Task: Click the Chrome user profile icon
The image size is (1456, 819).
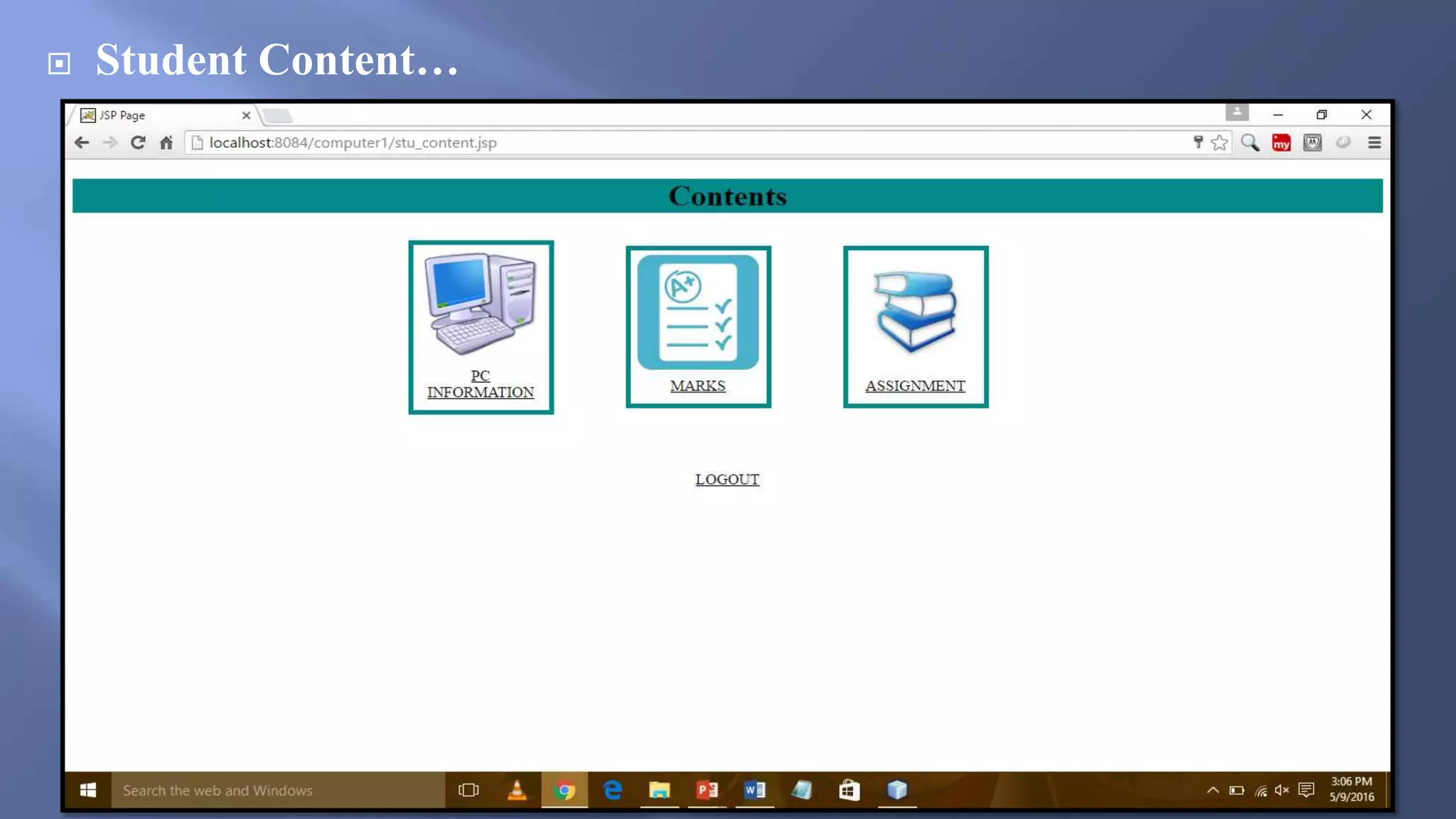Action: coord(1237,112)
